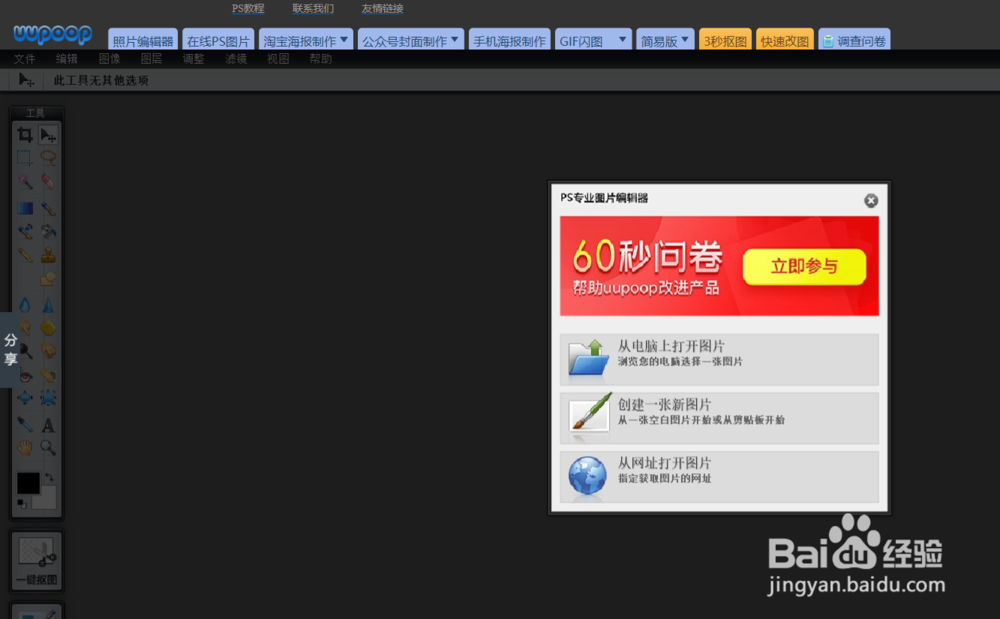Open the 联系我们 link
The width and height of the screenshot is (1000, 619).
click(x=312, y=8)
